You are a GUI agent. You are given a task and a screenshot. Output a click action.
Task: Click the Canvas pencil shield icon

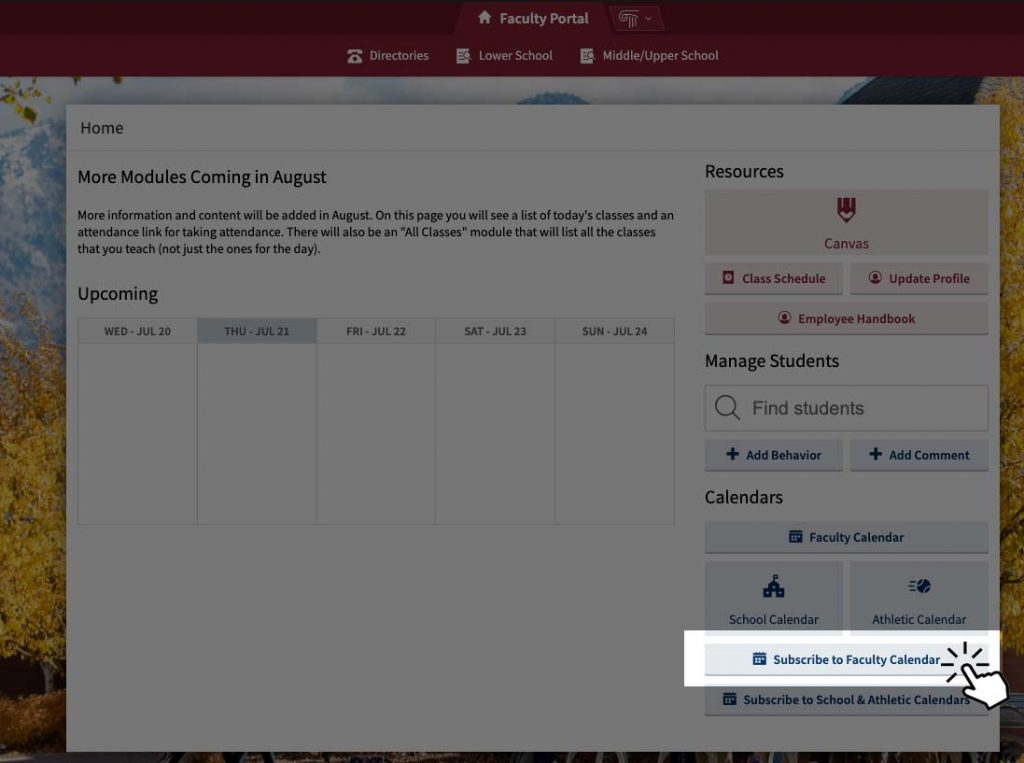tap(846, 210)
